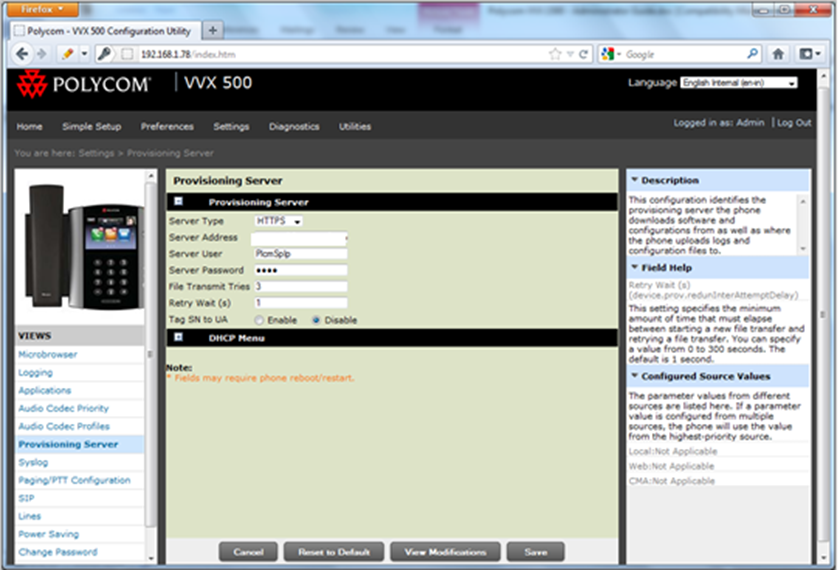Click the browser forward arrow
The height and width of the screenshot is (570, 840).
pos(41,54)
